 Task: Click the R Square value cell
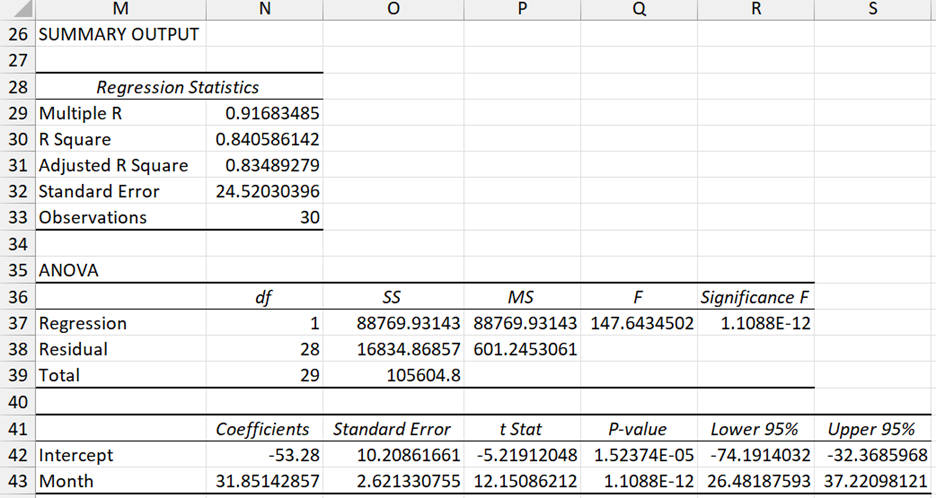267,140
